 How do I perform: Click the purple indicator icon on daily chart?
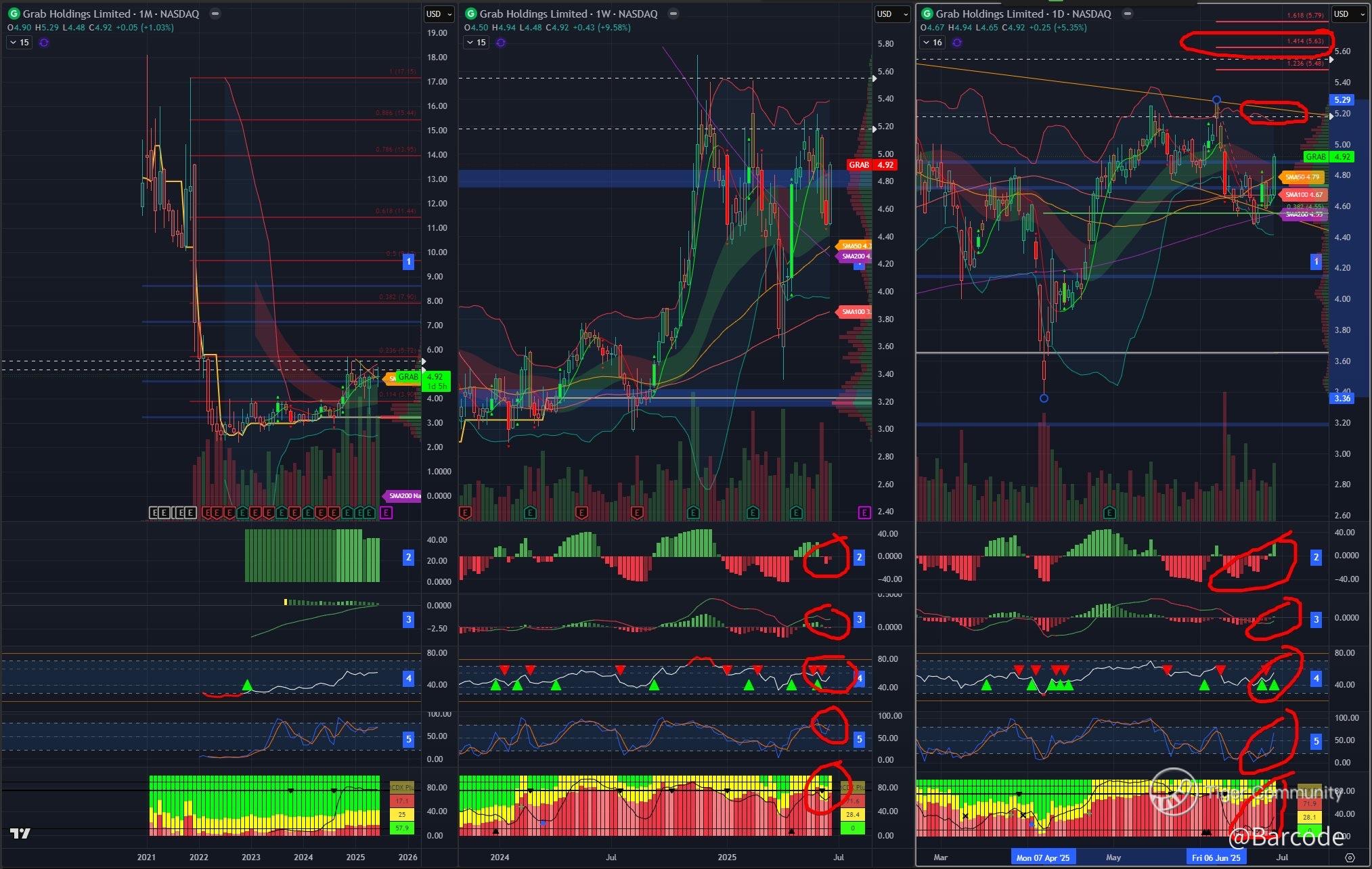pos(957,43)
